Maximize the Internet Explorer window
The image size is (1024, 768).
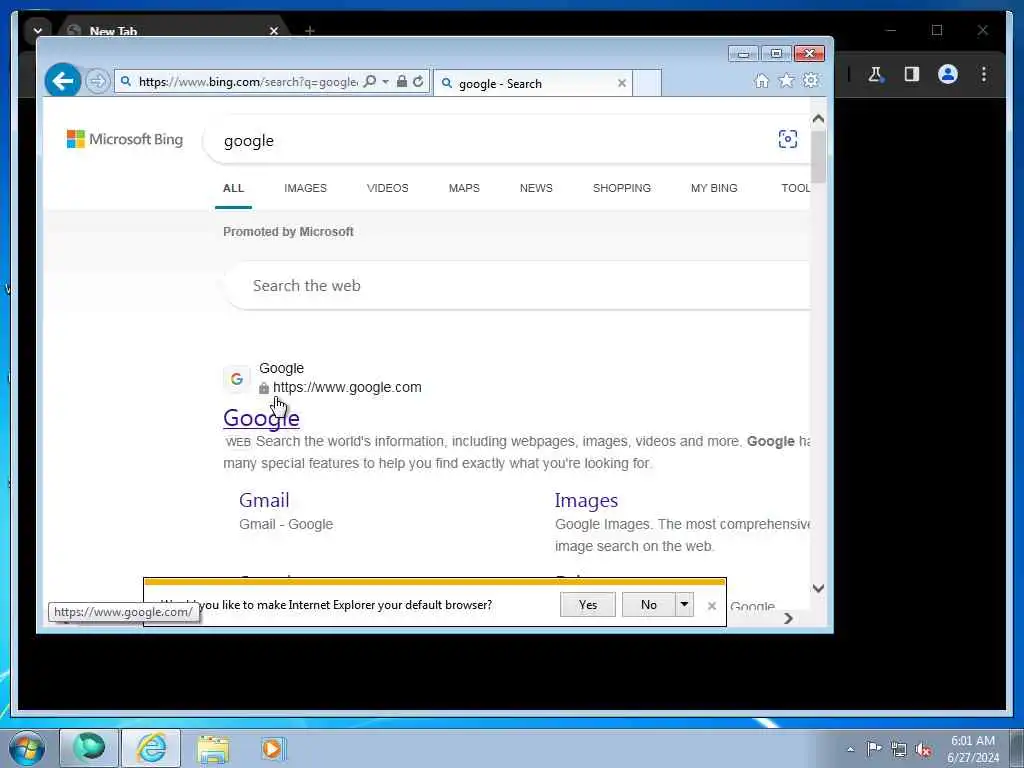tap(776, 54)
